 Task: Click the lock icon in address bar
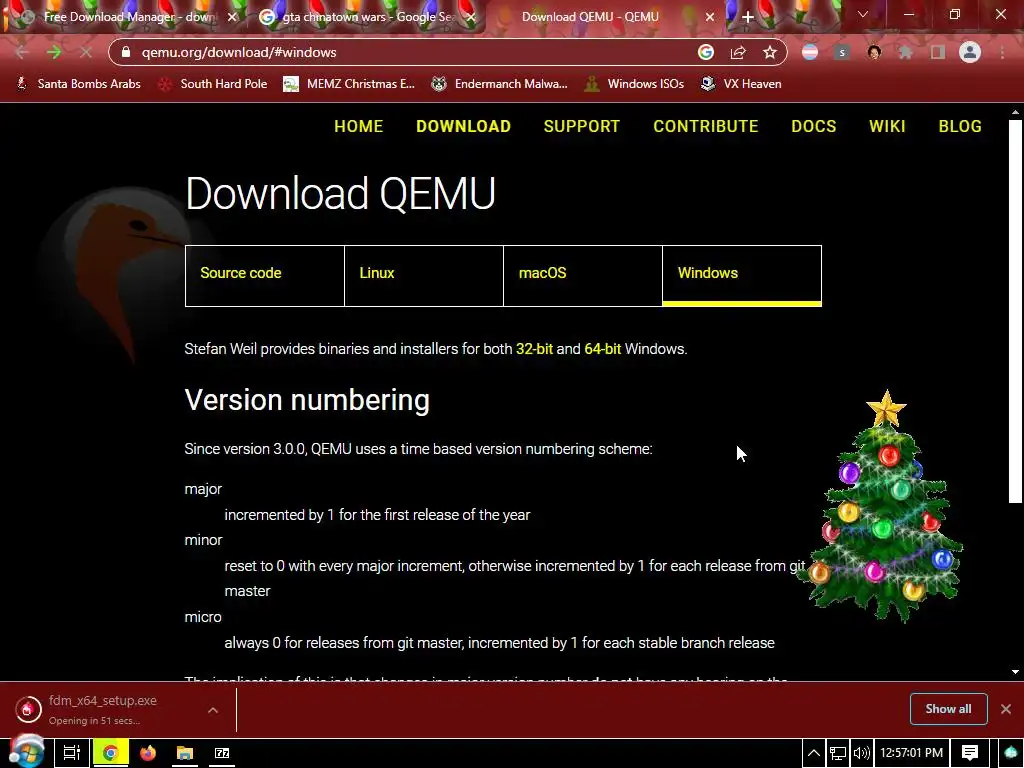pos(126,52)
